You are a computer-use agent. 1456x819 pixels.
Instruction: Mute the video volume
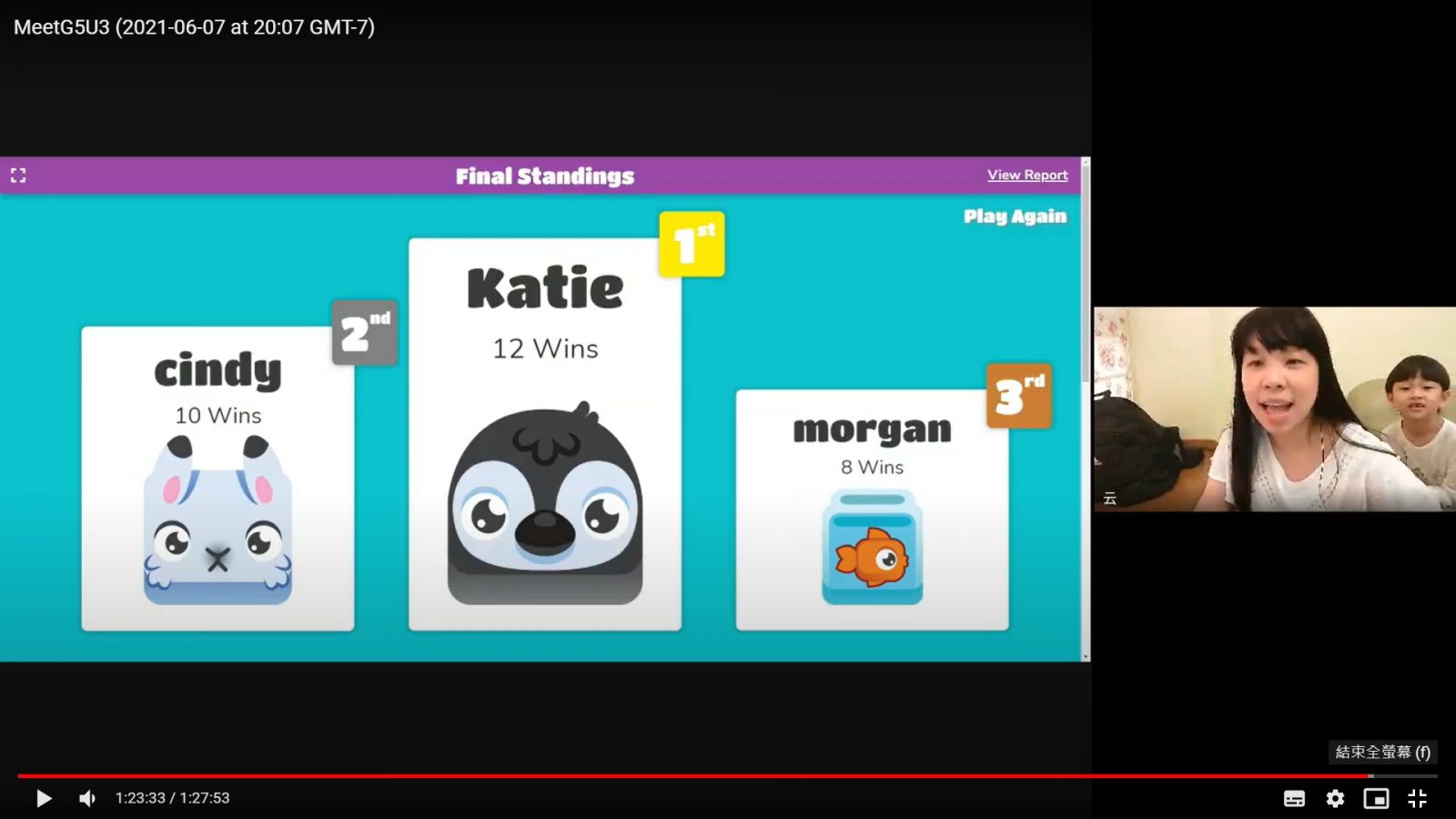pyautogui.click(x=87, y=798)
